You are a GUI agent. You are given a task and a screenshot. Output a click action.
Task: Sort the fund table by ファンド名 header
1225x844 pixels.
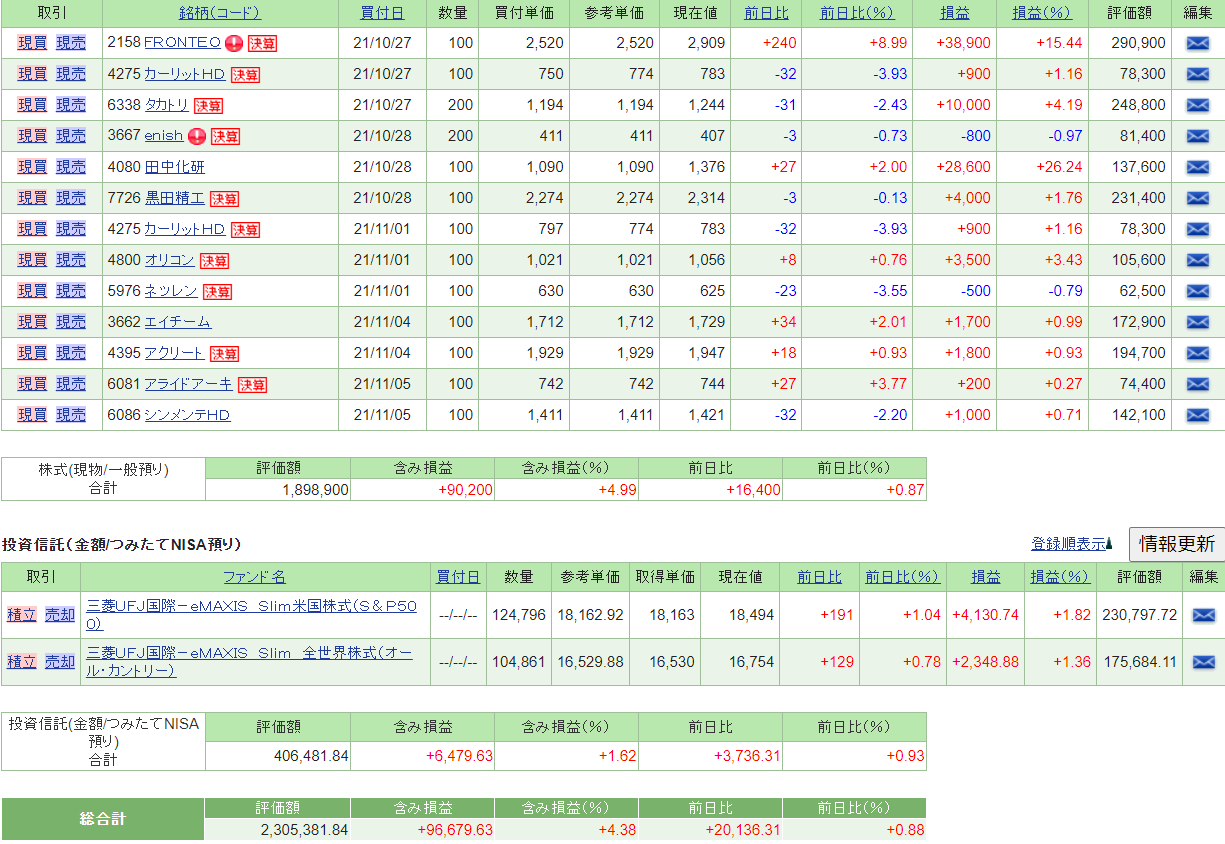254,577
